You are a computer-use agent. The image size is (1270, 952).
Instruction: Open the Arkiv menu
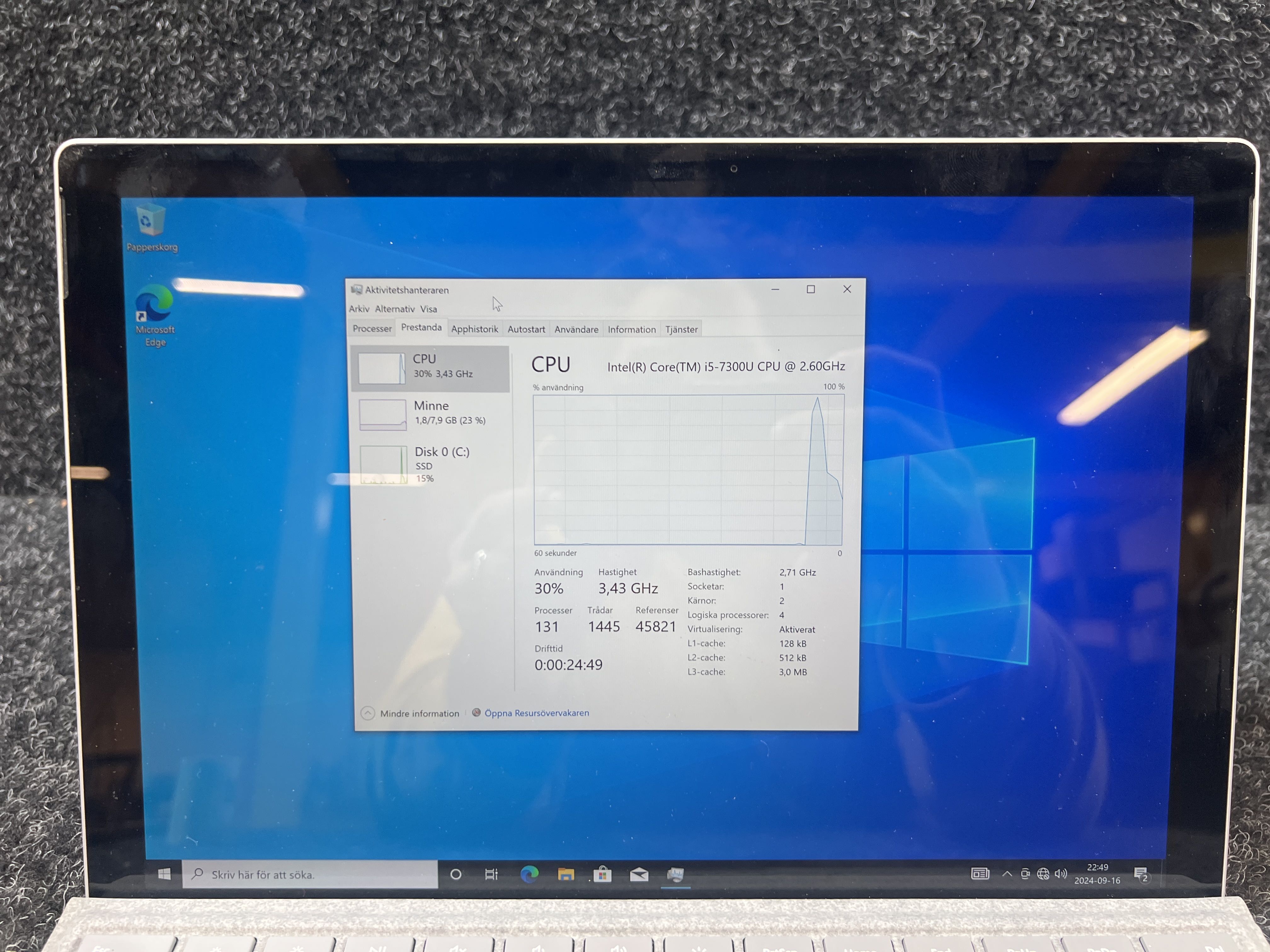click(x=359, y=309)
